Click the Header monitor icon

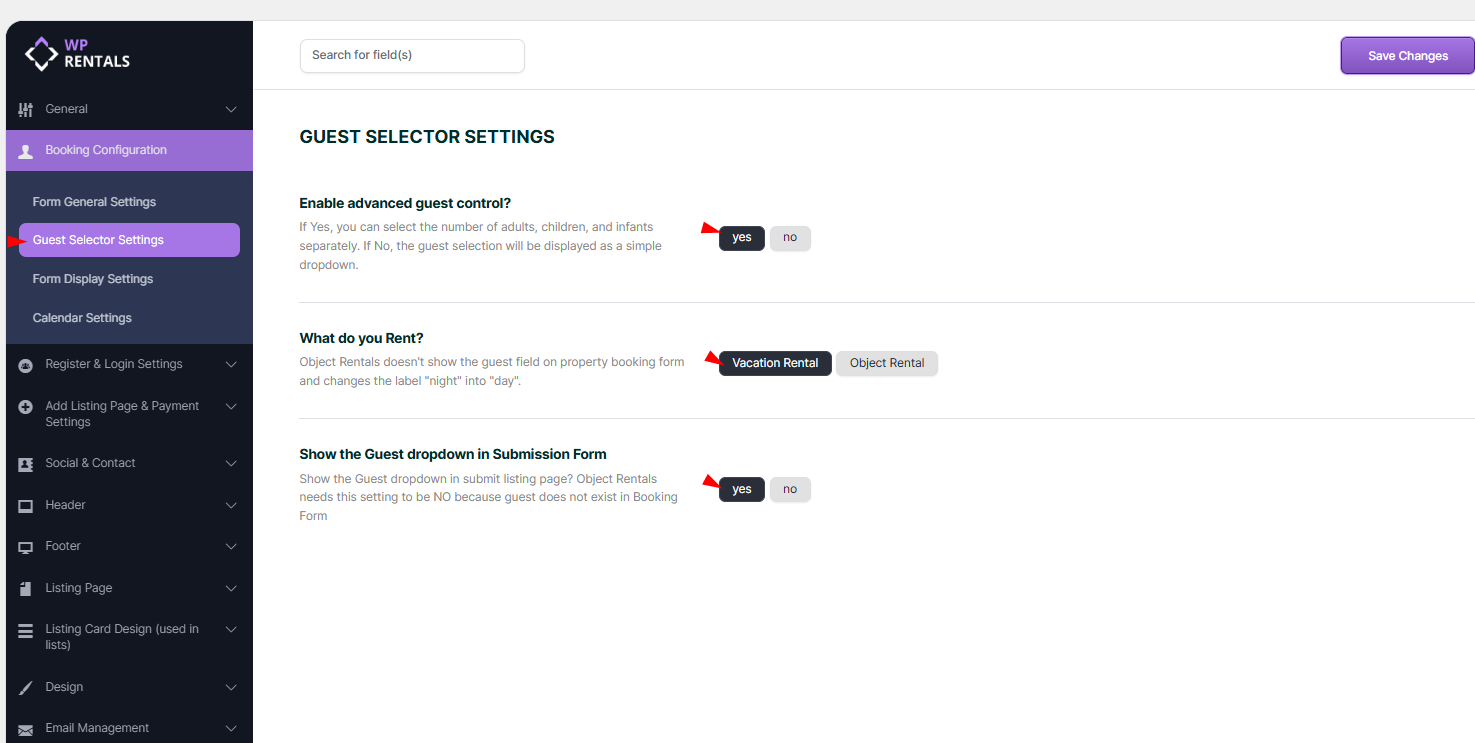coord(26,506)
